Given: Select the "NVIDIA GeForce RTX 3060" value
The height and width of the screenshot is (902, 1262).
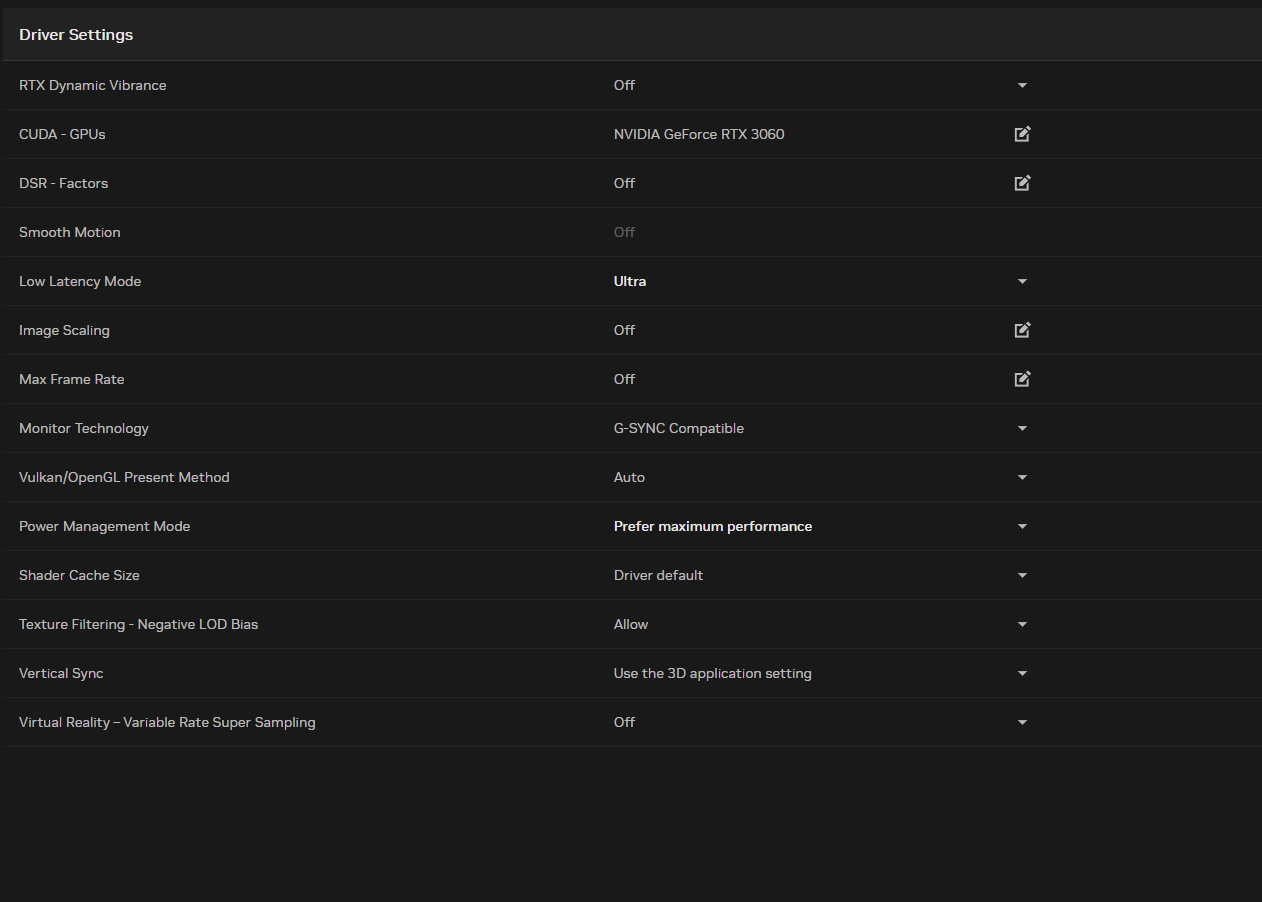Looking at the screenshot, I should [698, 134].
